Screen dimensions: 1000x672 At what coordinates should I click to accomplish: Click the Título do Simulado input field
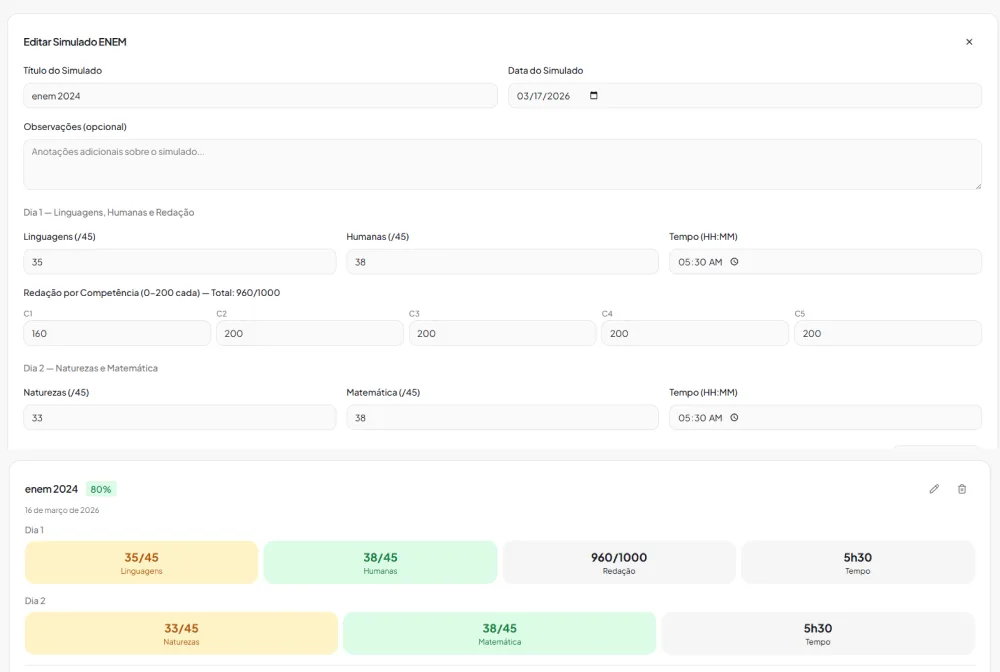pyautogui.click(x=260, y=96)
